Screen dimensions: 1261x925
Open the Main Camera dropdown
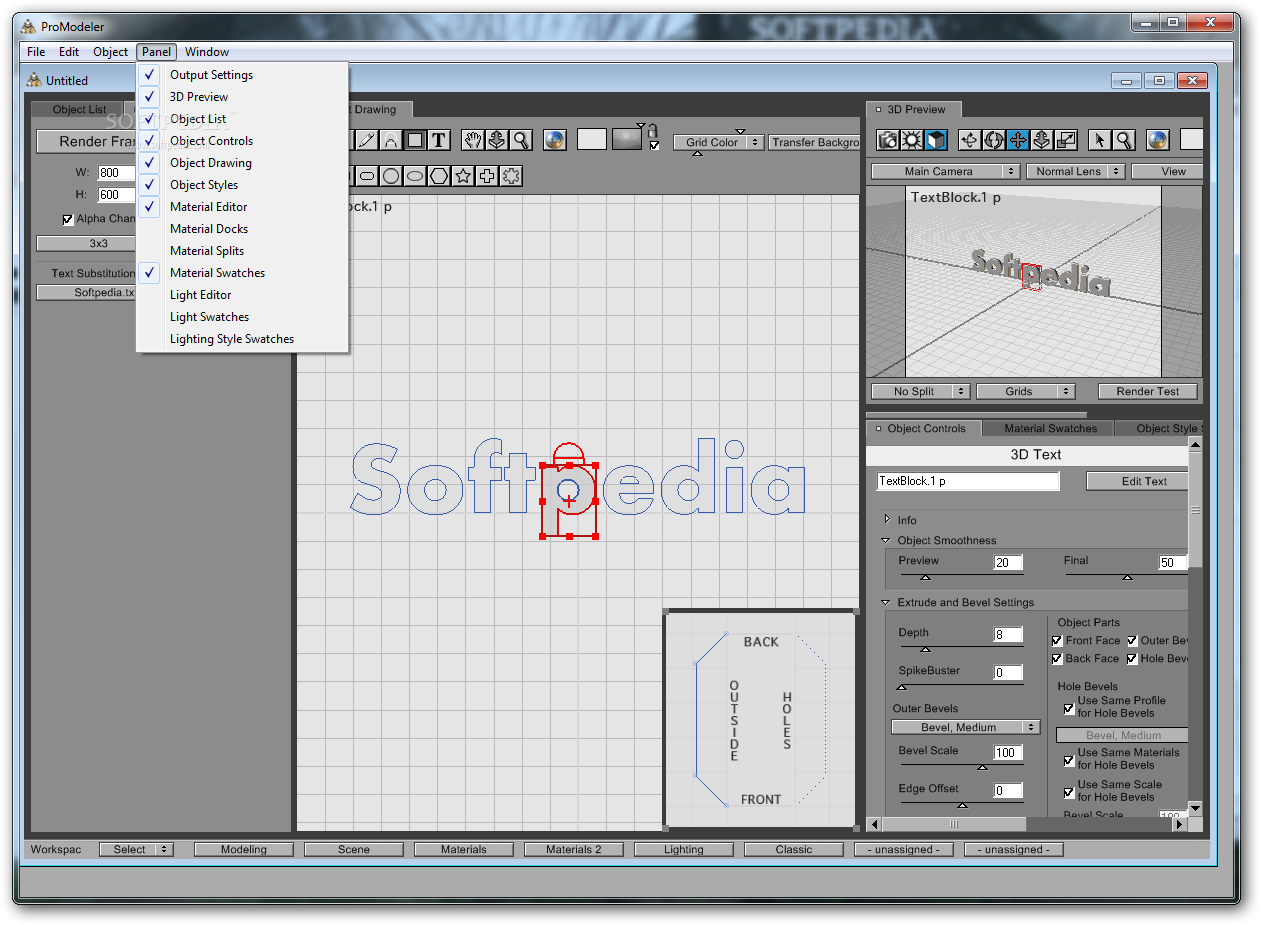(945, 172)
